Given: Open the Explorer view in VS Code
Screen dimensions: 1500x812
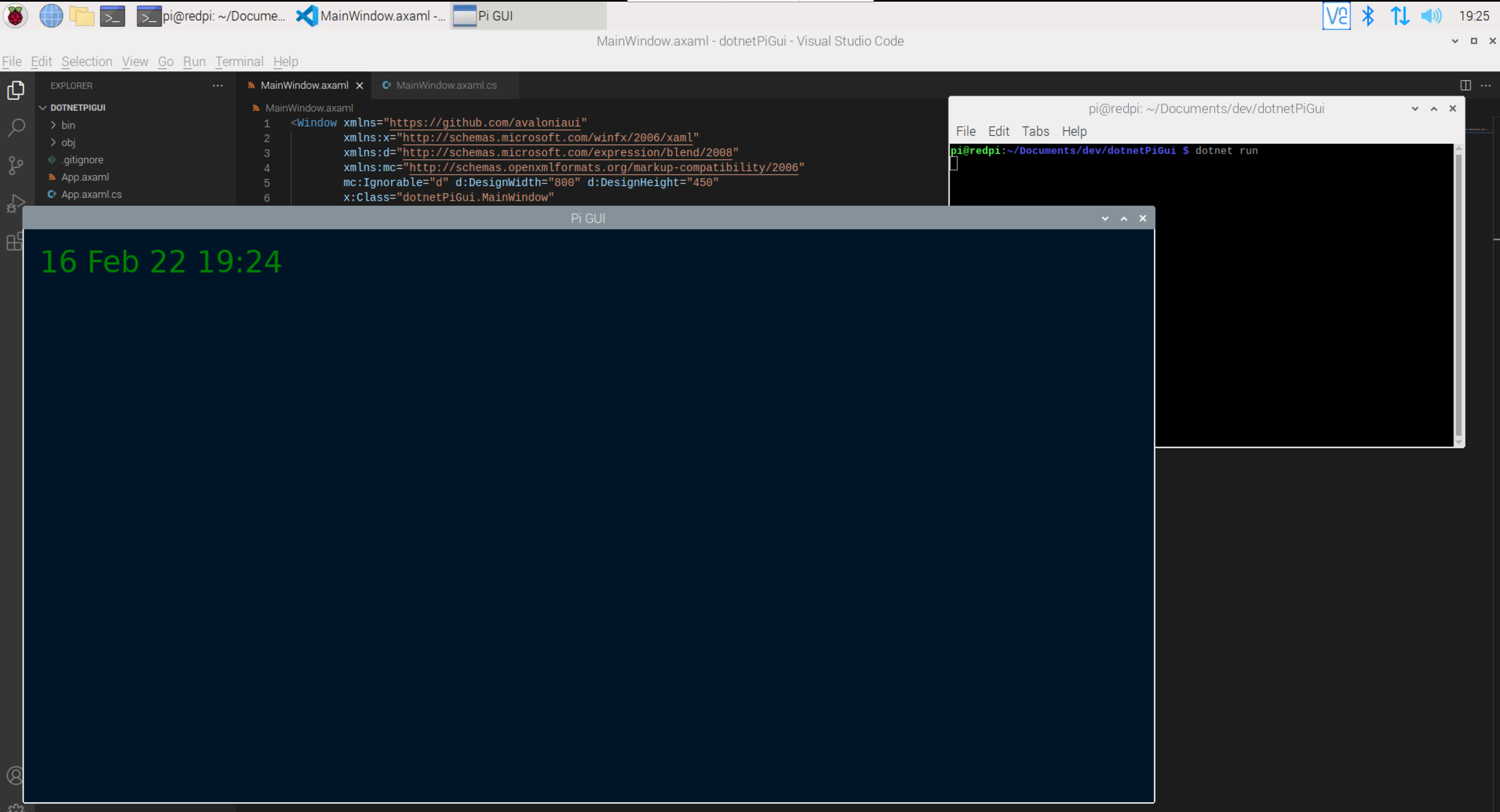Looking at the screenshot, I should pyautogui.click(x=16, y=91).
